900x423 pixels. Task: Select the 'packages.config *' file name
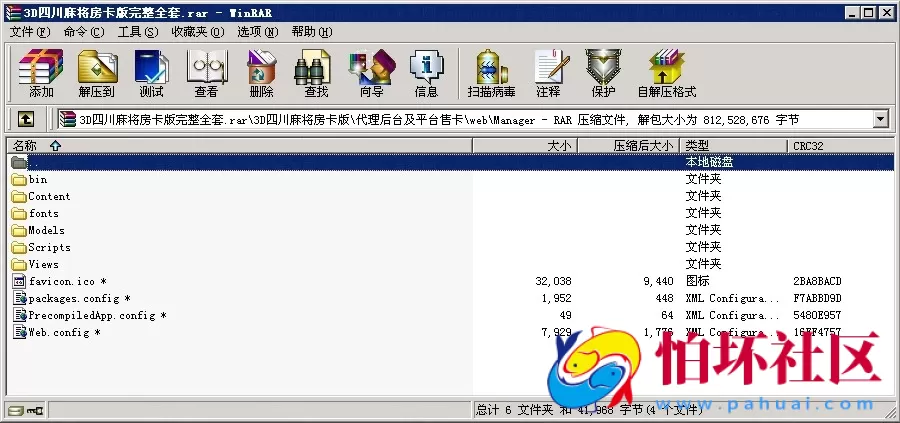point(79,298)
